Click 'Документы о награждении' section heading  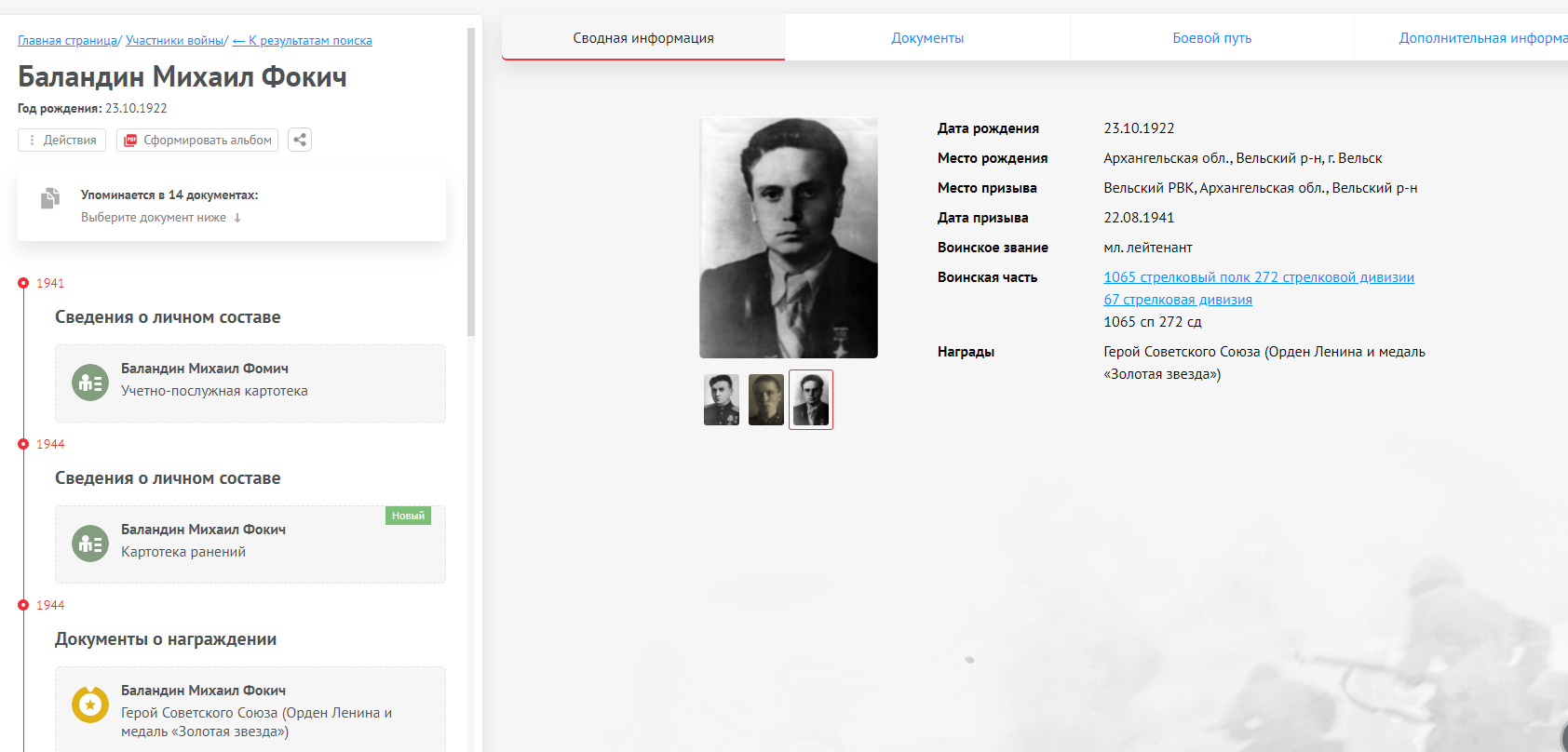[166, 639]
